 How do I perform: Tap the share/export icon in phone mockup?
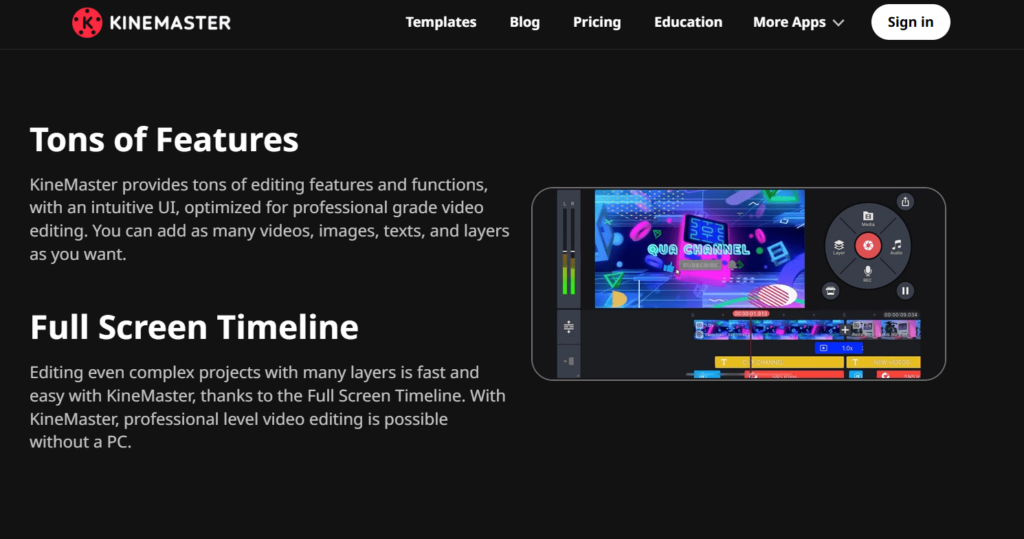(x=905, y=201)
